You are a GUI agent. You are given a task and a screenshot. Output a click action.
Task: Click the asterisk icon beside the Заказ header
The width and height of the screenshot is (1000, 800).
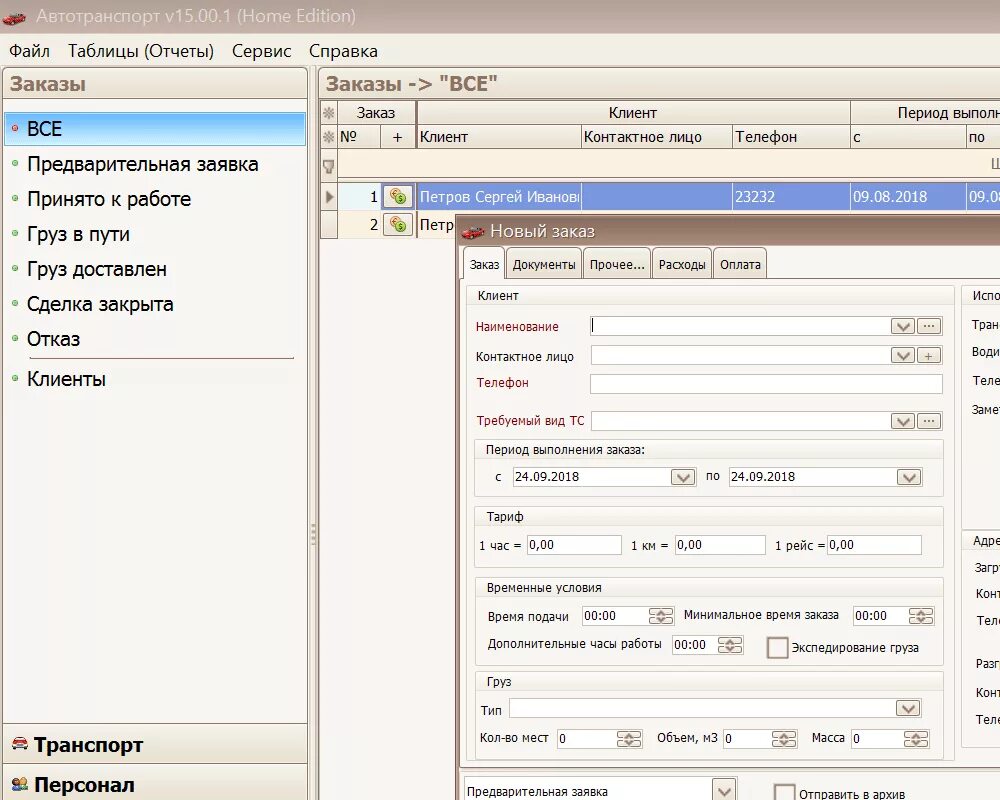(328, 113)
